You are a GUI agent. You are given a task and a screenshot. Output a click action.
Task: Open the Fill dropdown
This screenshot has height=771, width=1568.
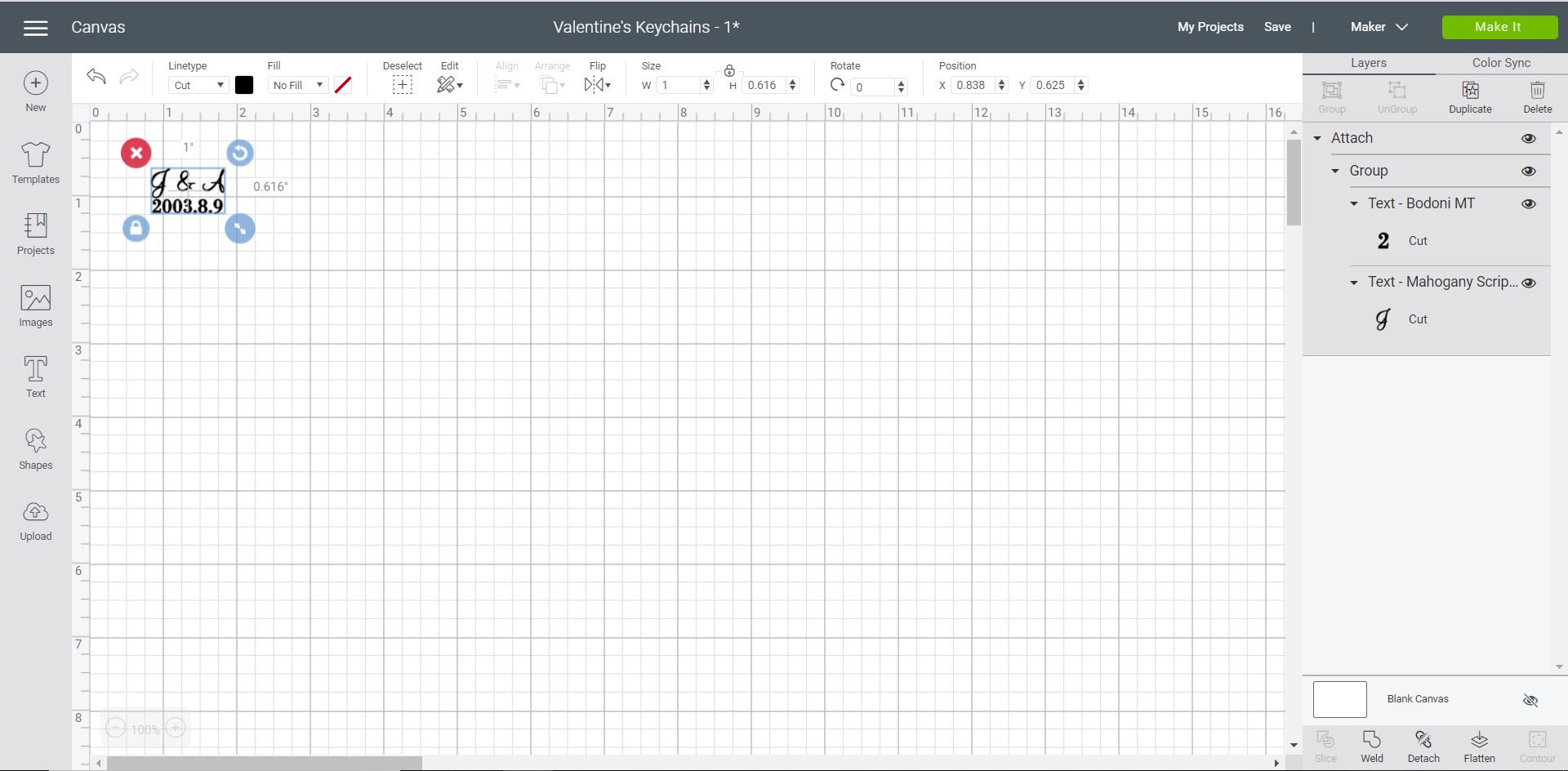point(298,85)
